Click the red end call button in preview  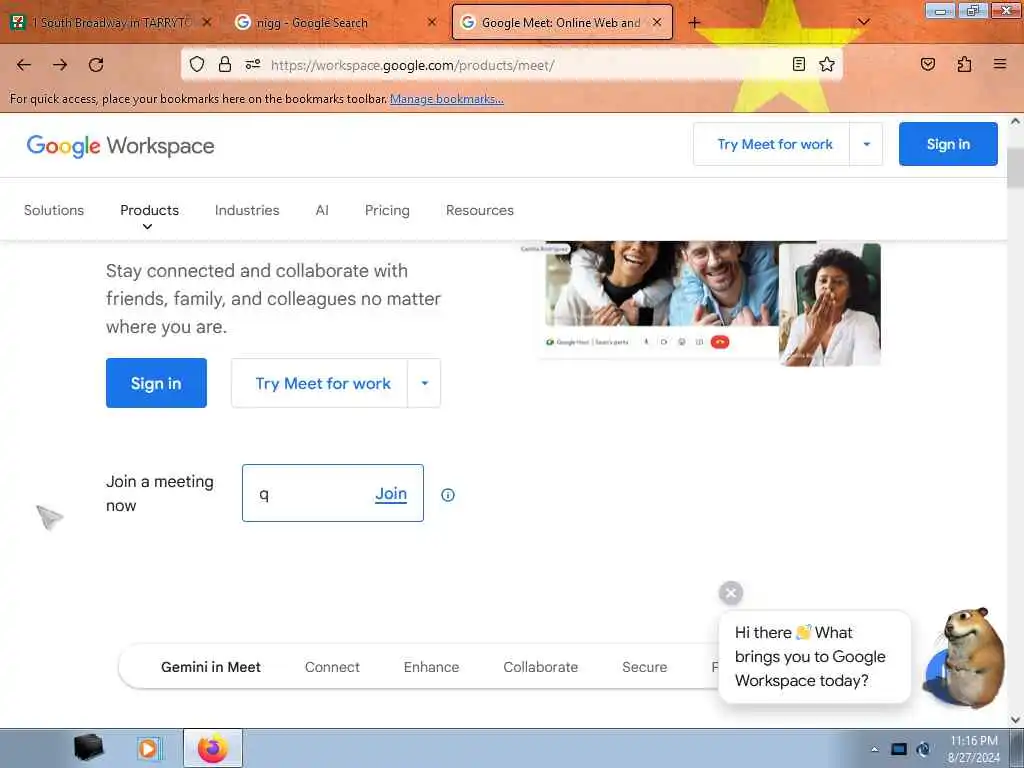pyautogui.click(x=720, y=342)
